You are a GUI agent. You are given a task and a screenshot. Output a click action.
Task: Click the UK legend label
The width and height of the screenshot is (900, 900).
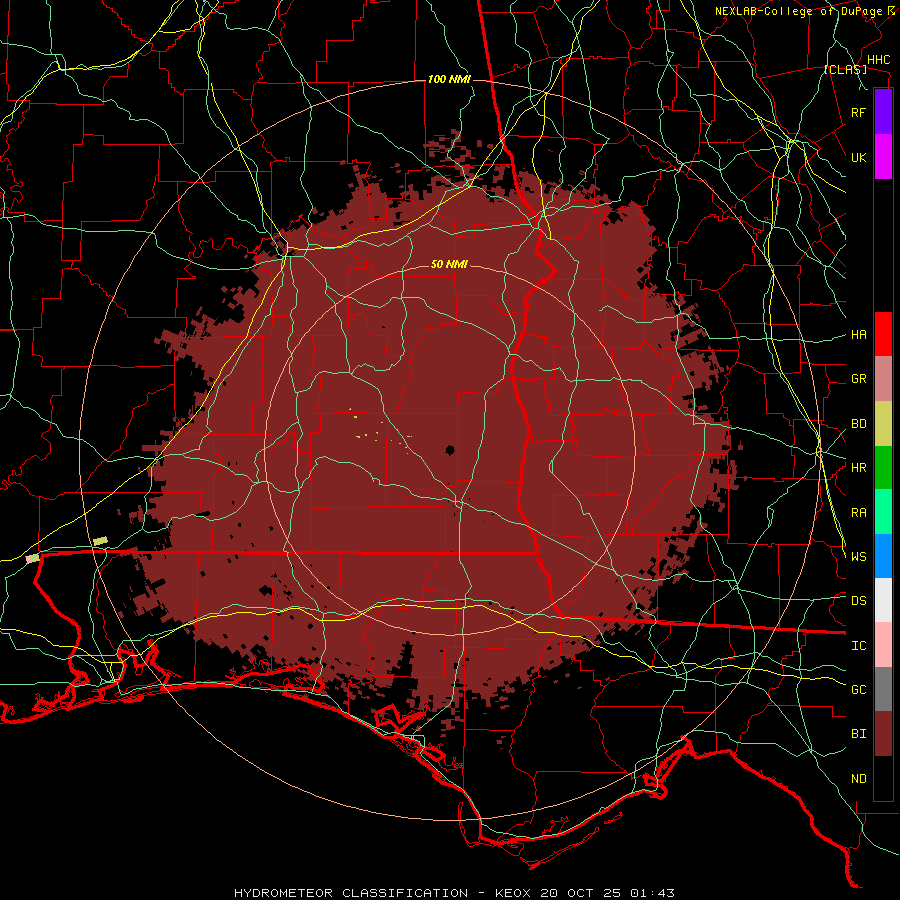(x=858, y=157)
